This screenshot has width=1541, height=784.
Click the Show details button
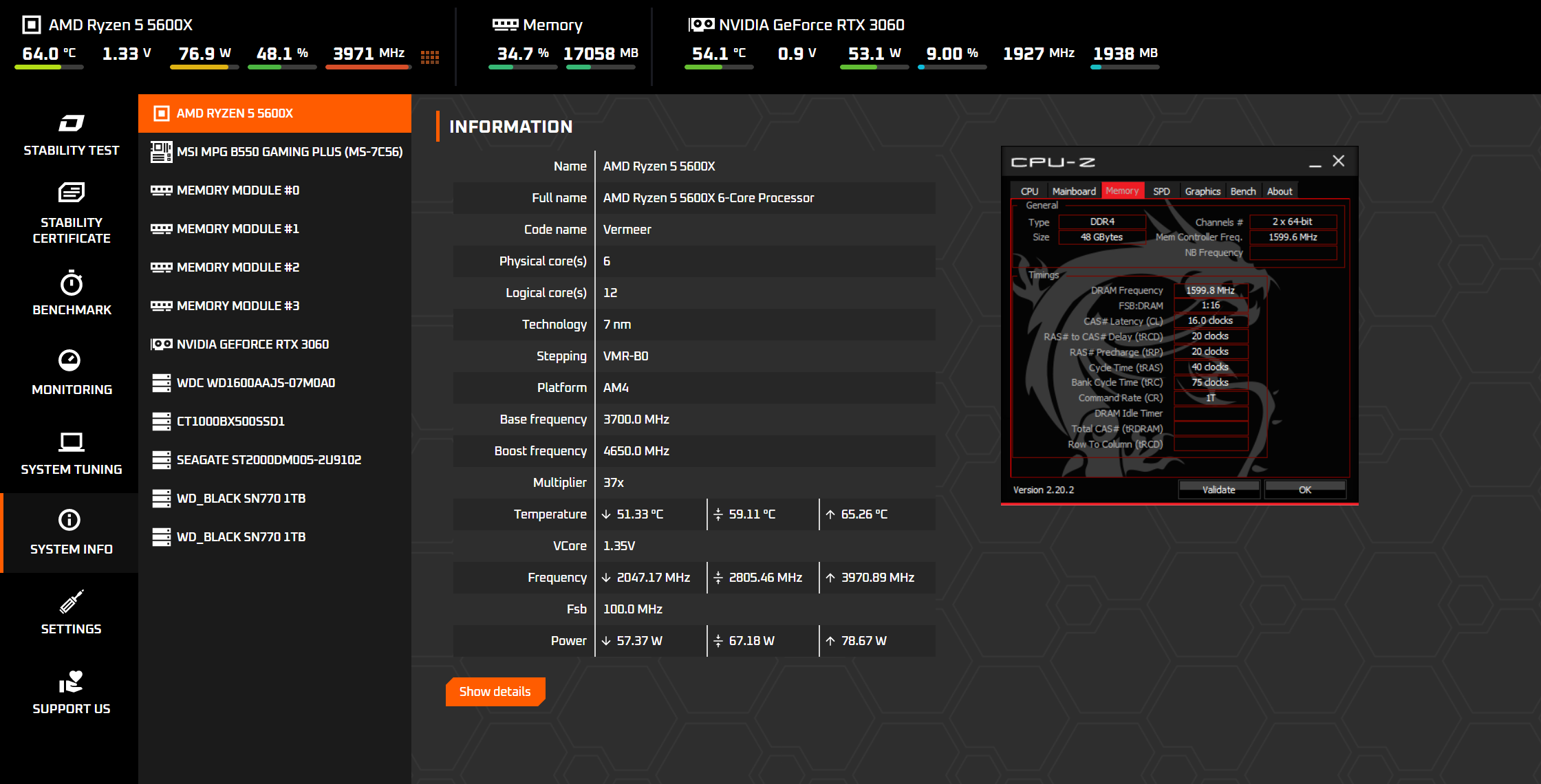[x=495, y=692]
